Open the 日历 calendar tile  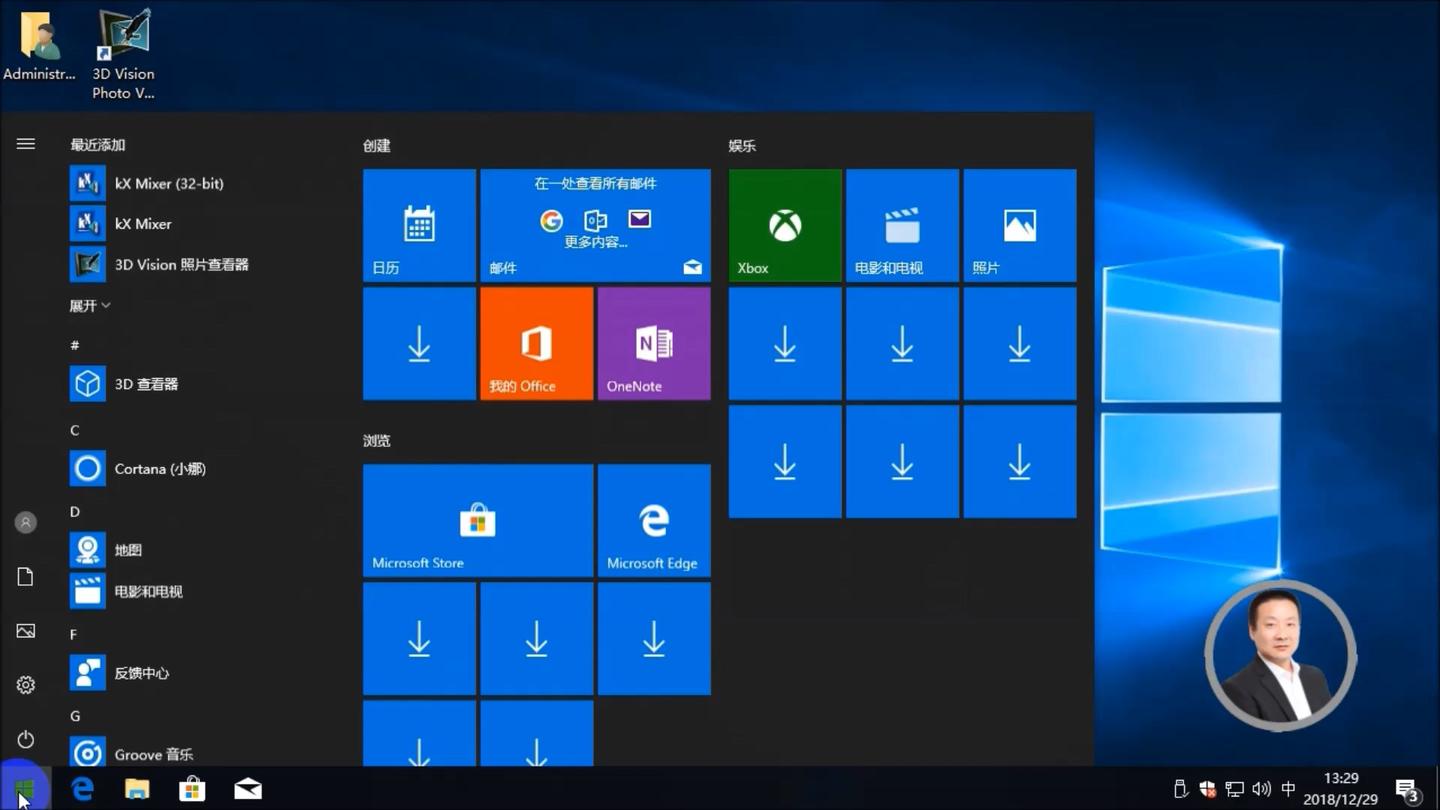(419, 225)
